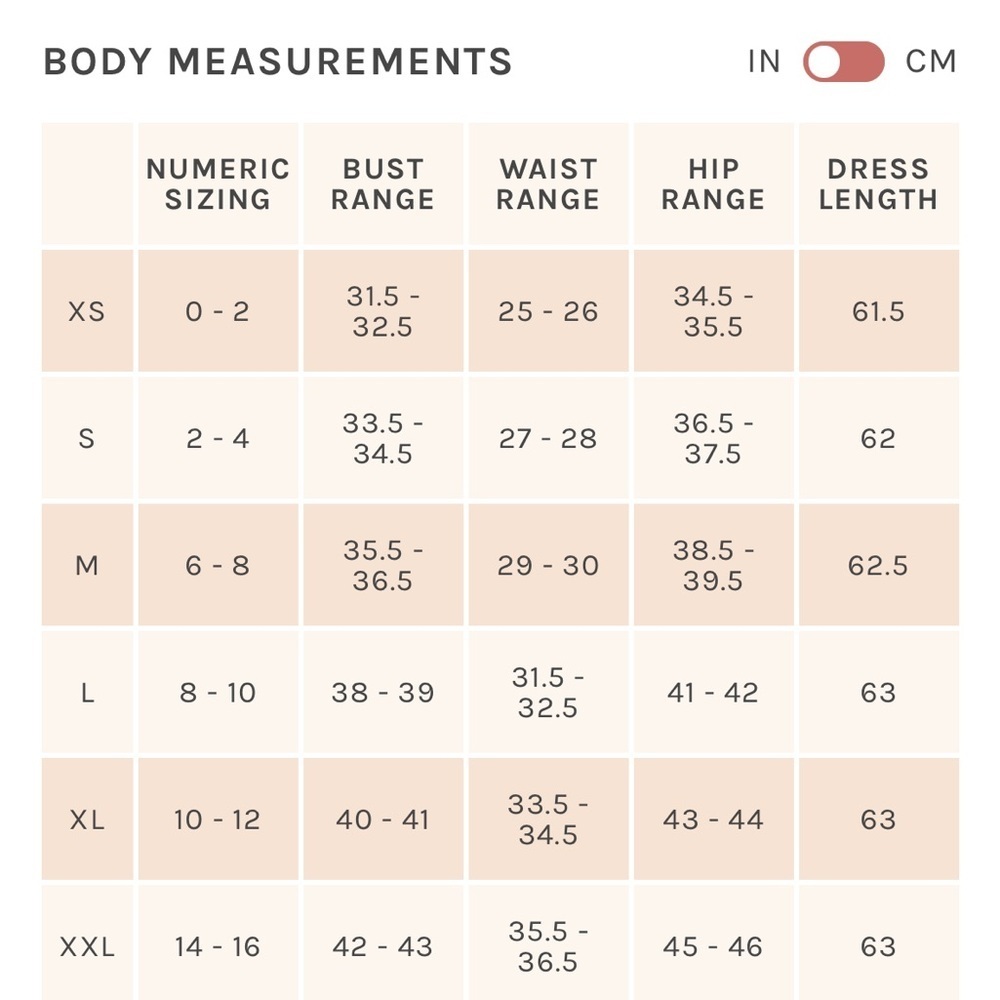
Task: Click the 29 - 30 waist cell
Action: click(x=548, y=566)
